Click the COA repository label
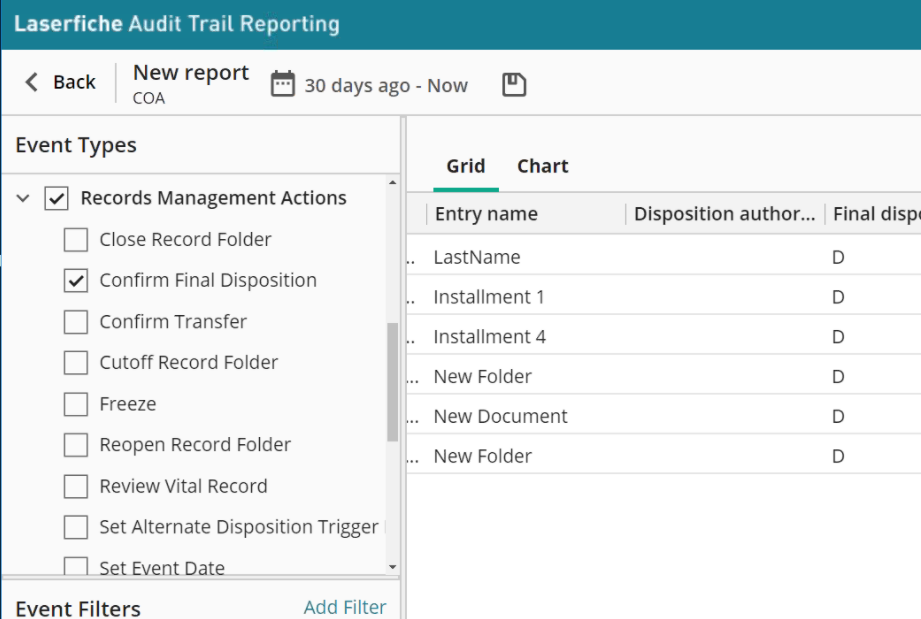 tap(149, 98)
